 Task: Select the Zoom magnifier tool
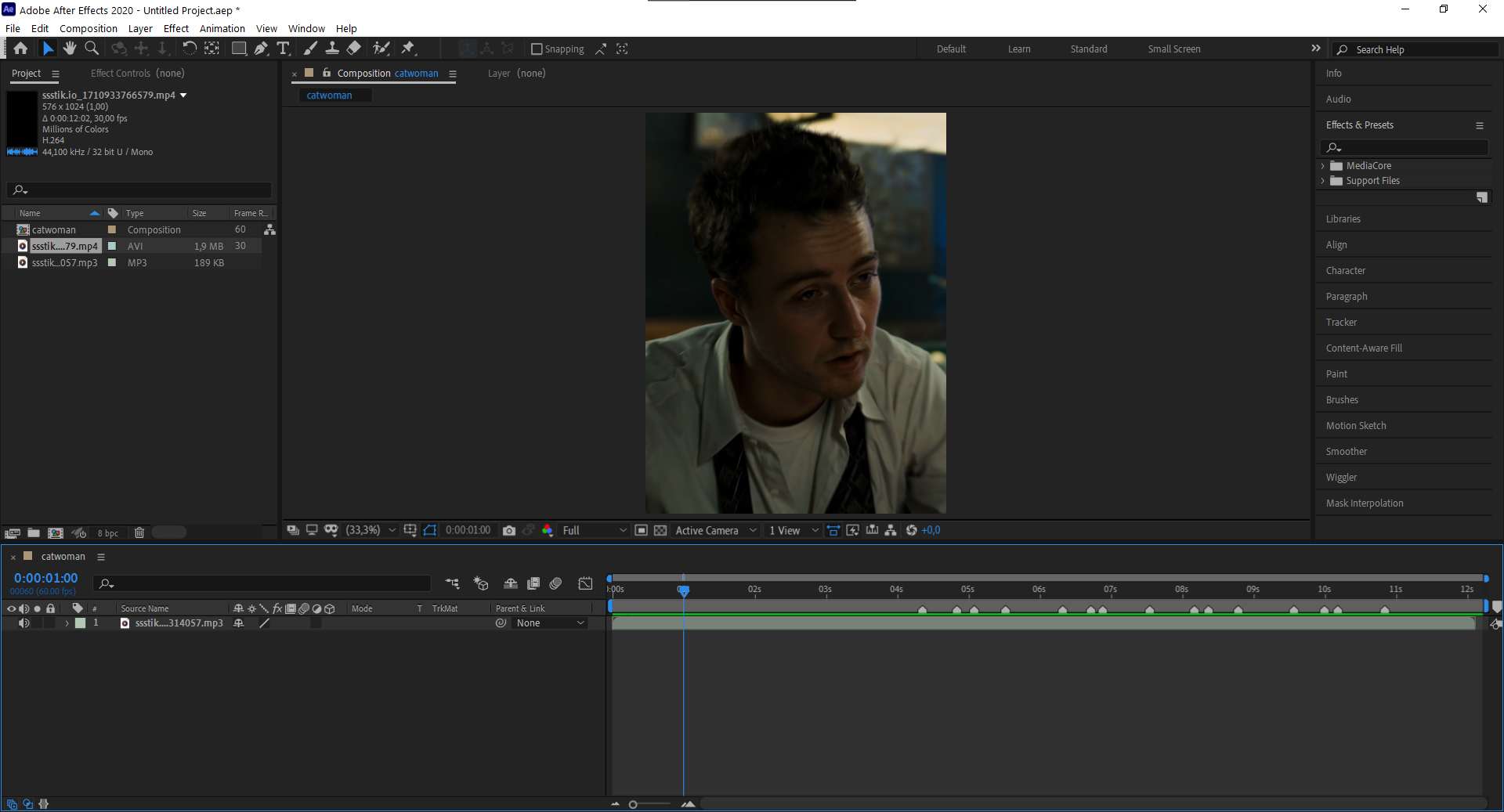tap(92, 49)
